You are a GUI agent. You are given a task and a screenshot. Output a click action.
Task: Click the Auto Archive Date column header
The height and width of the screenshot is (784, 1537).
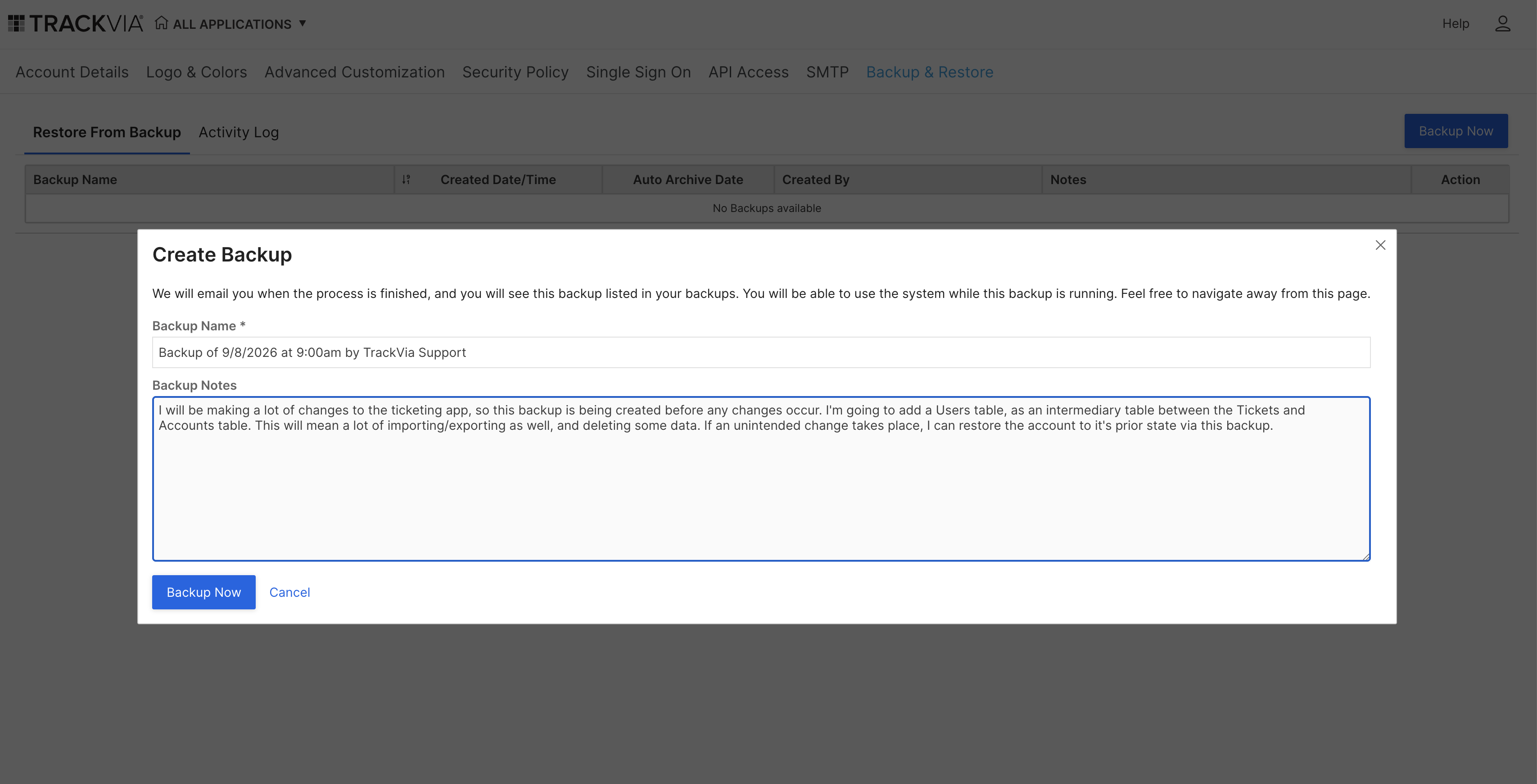688,180
